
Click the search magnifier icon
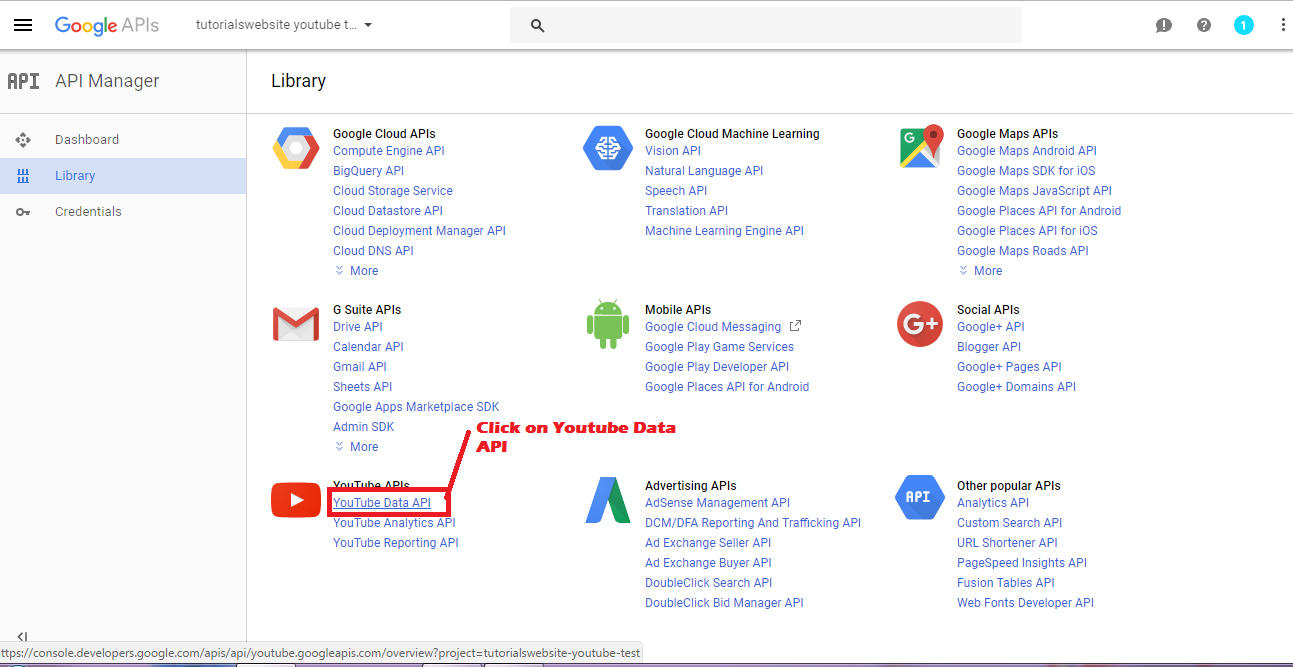click(x=537, y=26)
